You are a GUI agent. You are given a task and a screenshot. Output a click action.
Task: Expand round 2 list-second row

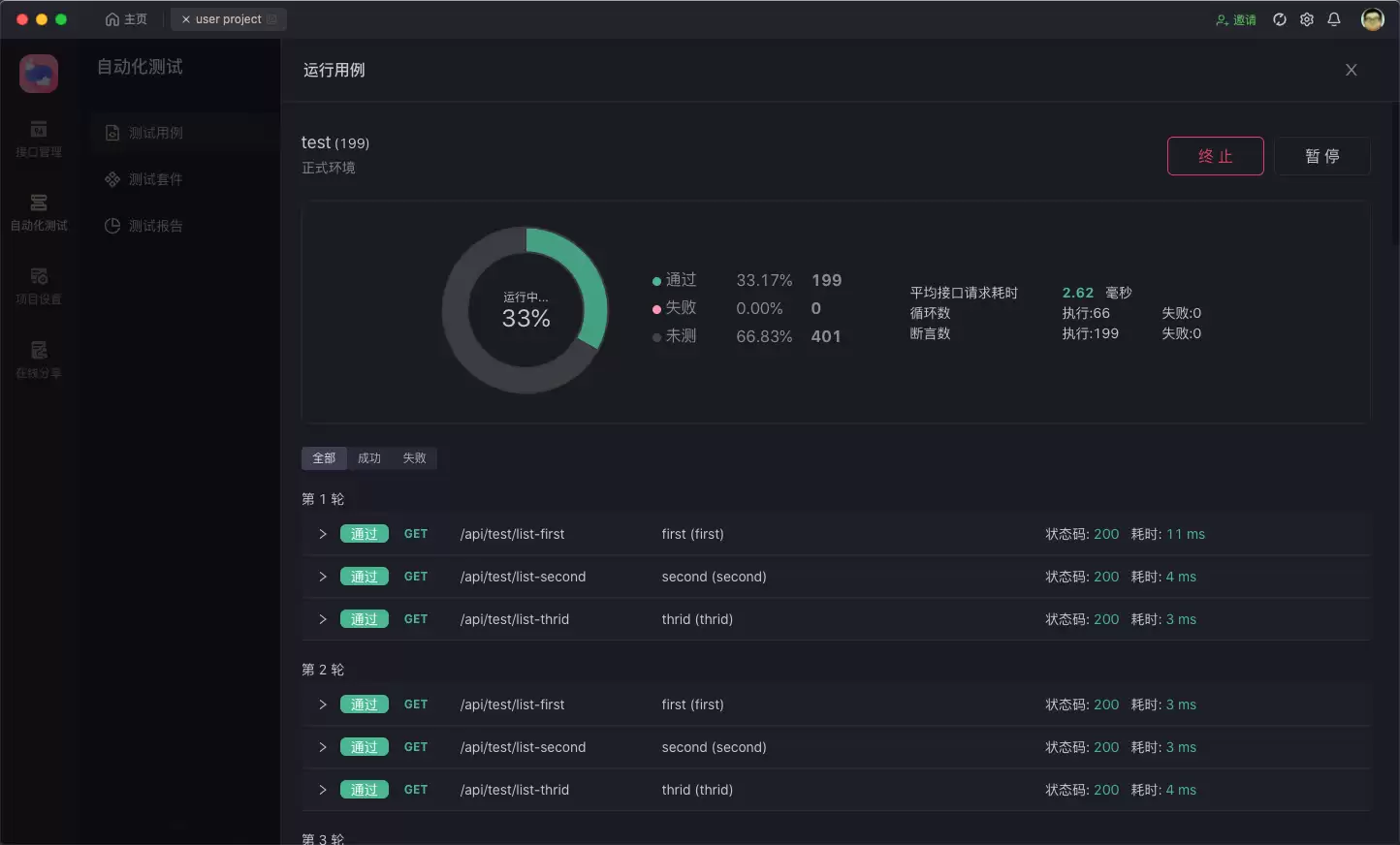pyautogui.click(x=323, y=747)
